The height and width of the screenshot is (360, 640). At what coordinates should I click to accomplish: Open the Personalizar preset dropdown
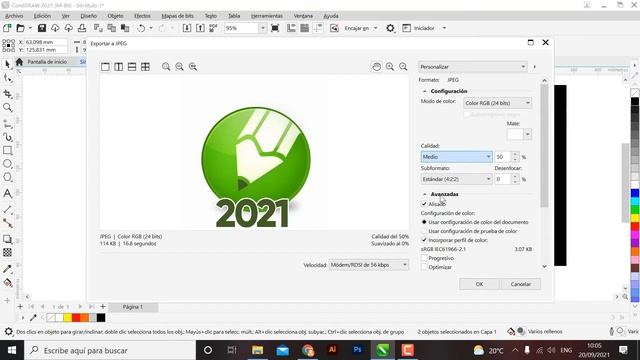pyautogui.click(x=473, y=67)
